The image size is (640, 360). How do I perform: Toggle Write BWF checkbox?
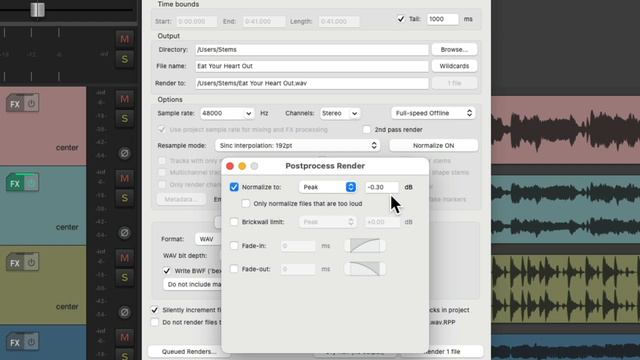167,271
